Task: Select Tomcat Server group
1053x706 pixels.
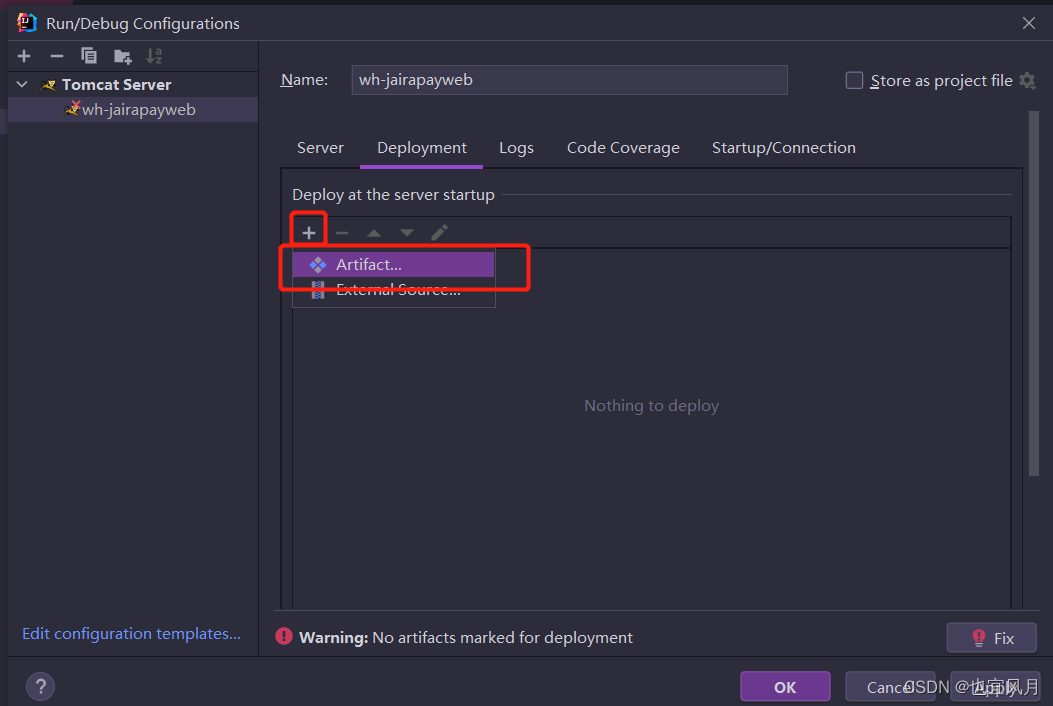Action: [116, 85]
